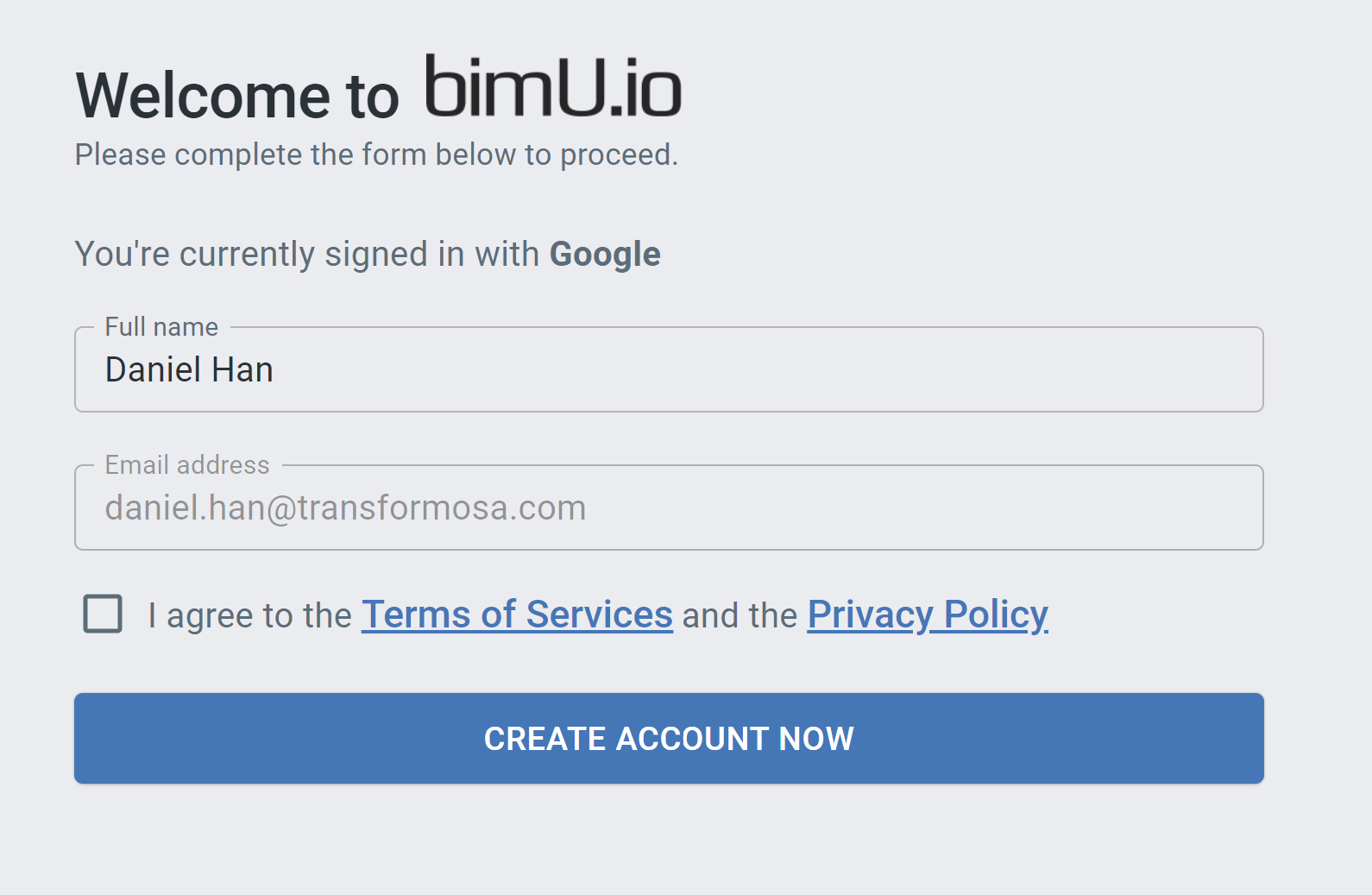Image resolution: width=1372 pixels, height=895 pixels.
Task: Click the 'You're currently signed in with' text
Action: [307, 255]
